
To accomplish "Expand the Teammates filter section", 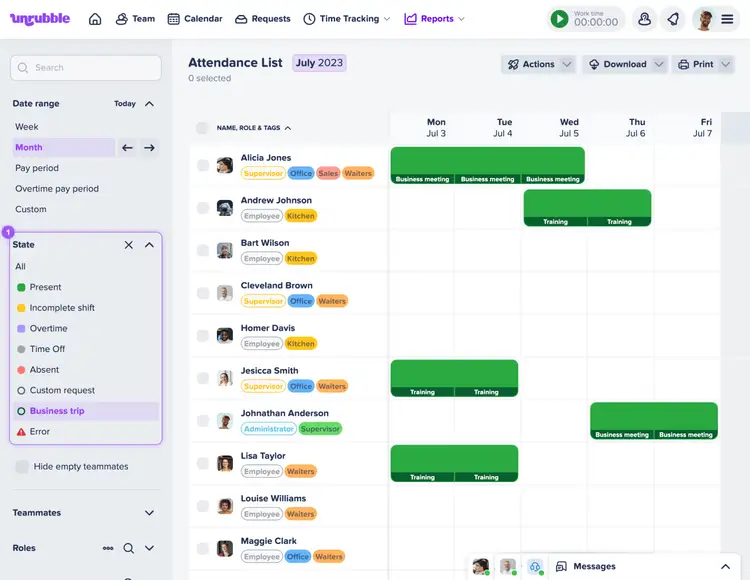I will pyautogui.click(x=149, y=513).
